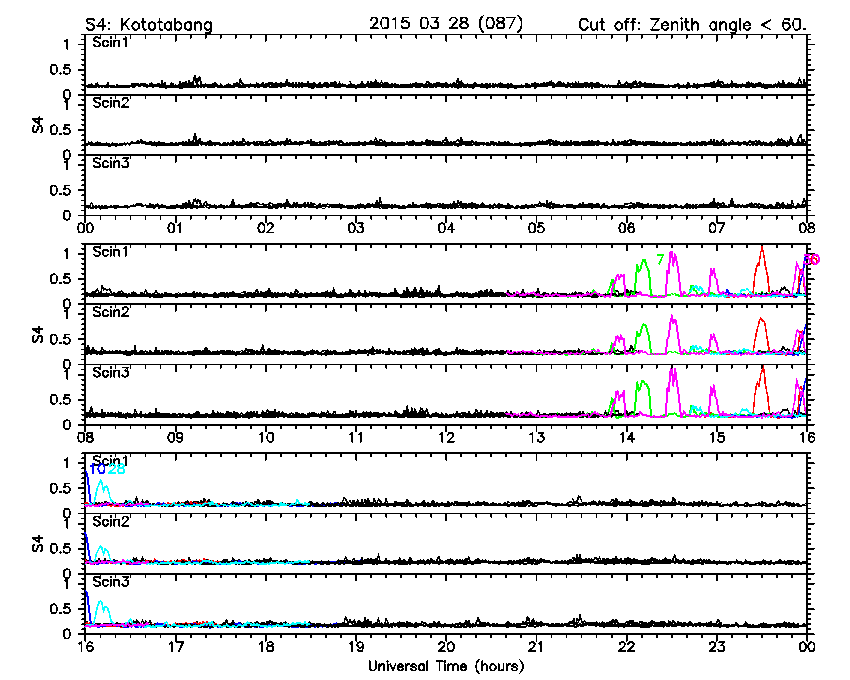This screenshot has height=680, width=850.
Task: Click the "Scin3" label in the 16–00 panel
Action: coord(111,582)
